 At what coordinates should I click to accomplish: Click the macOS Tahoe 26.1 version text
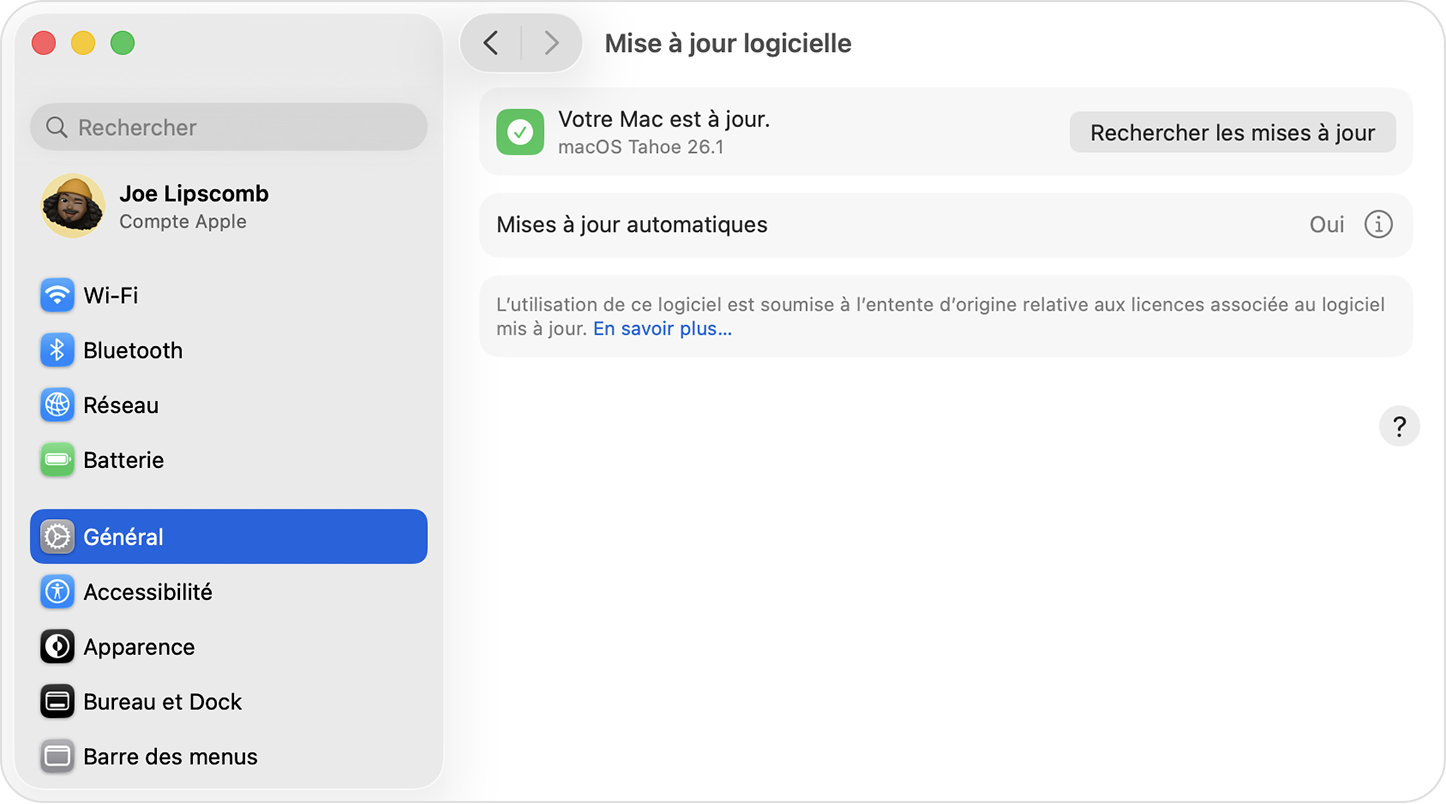pos(641,147)
